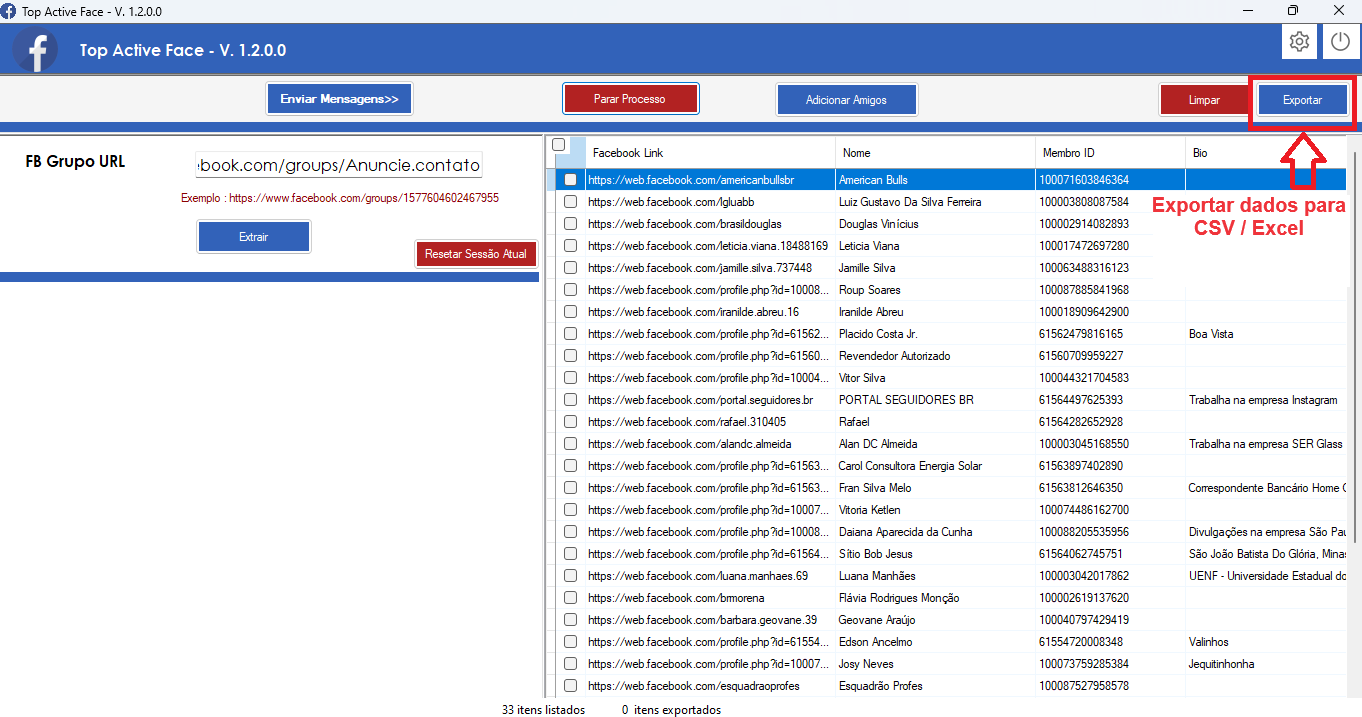
Task: Select link web.facebook.com/lgluabb
Action: (671, 202)
